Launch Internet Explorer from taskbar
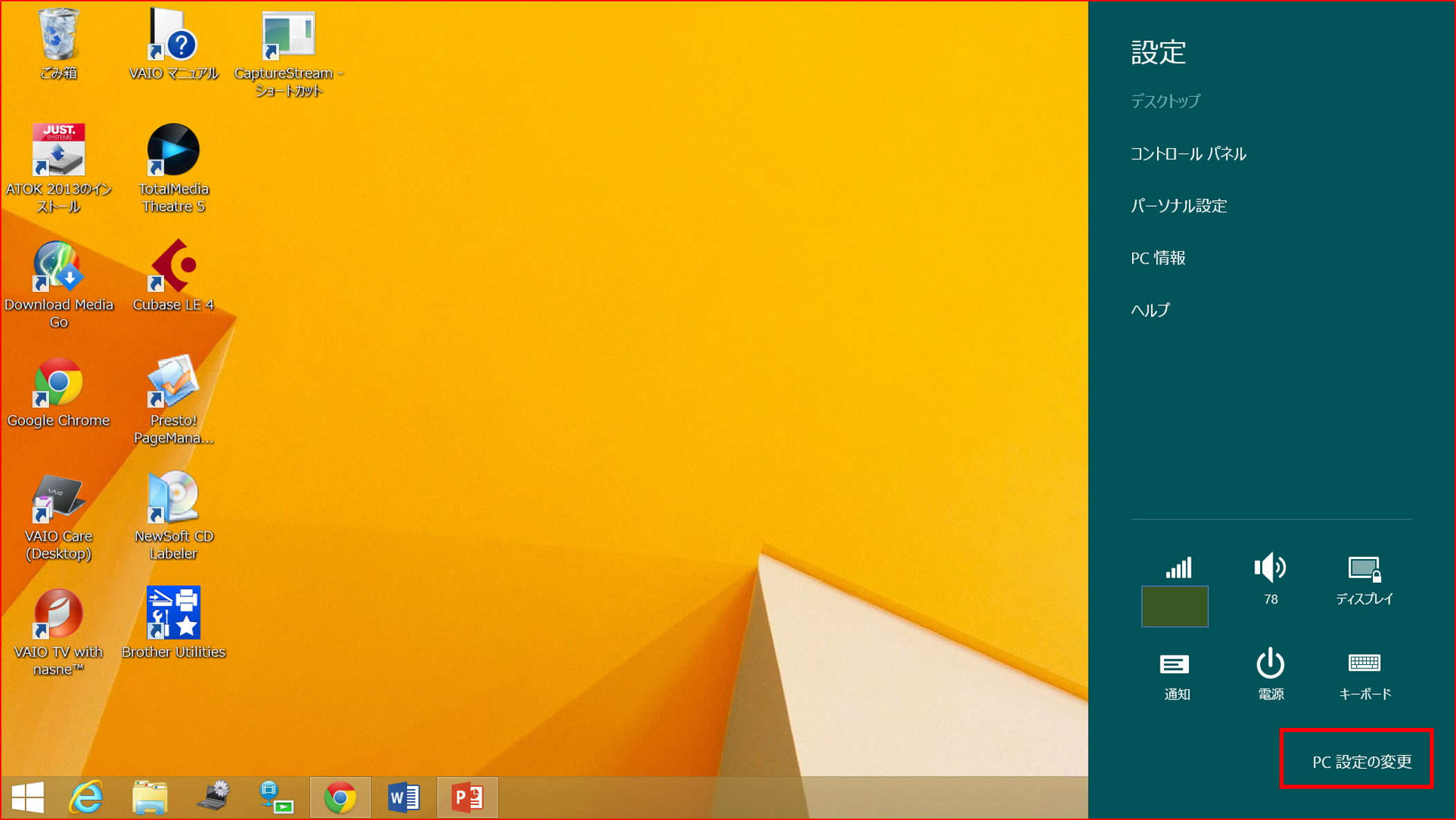 86,798
